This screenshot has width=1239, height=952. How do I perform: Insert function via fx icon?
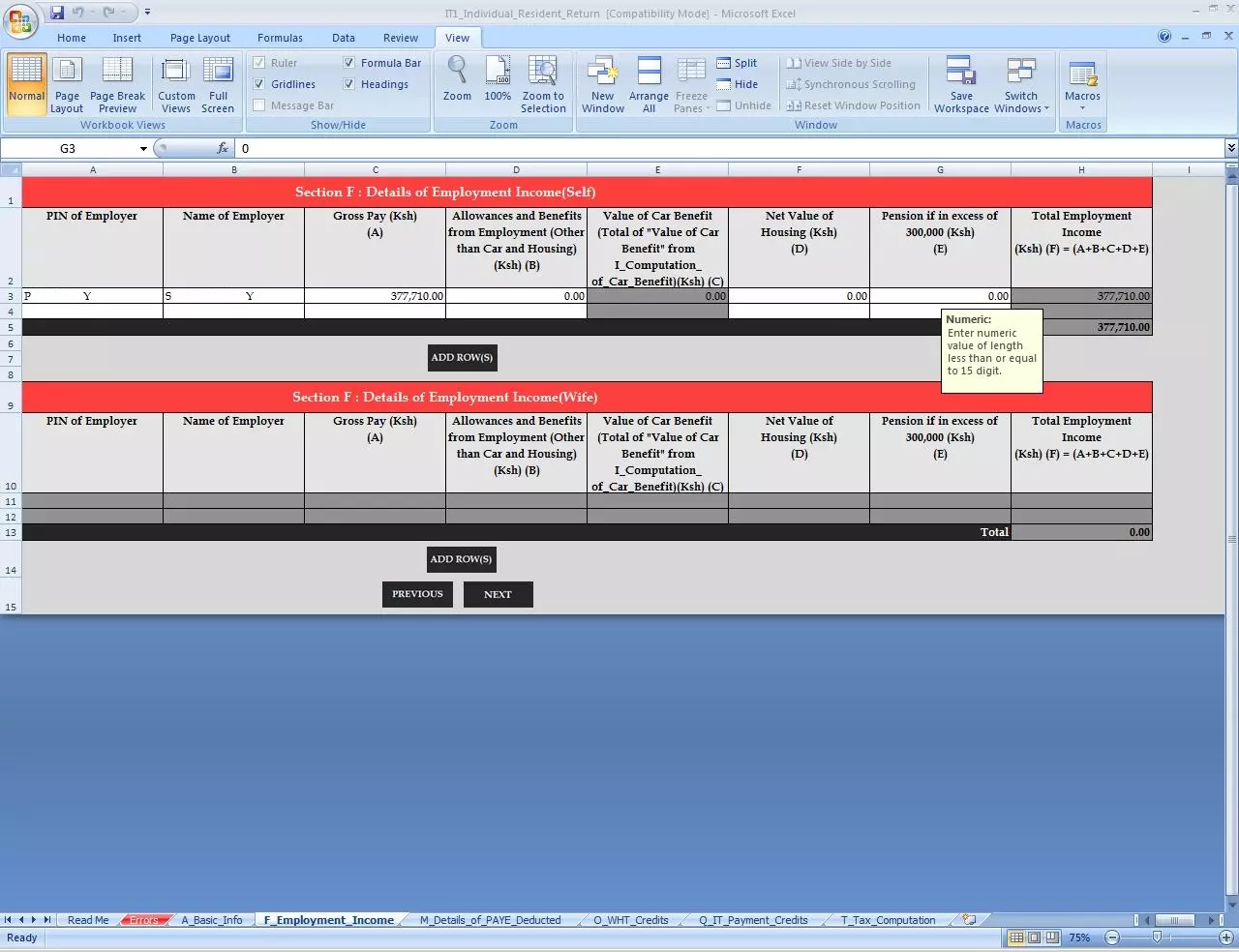click(223, 148)
